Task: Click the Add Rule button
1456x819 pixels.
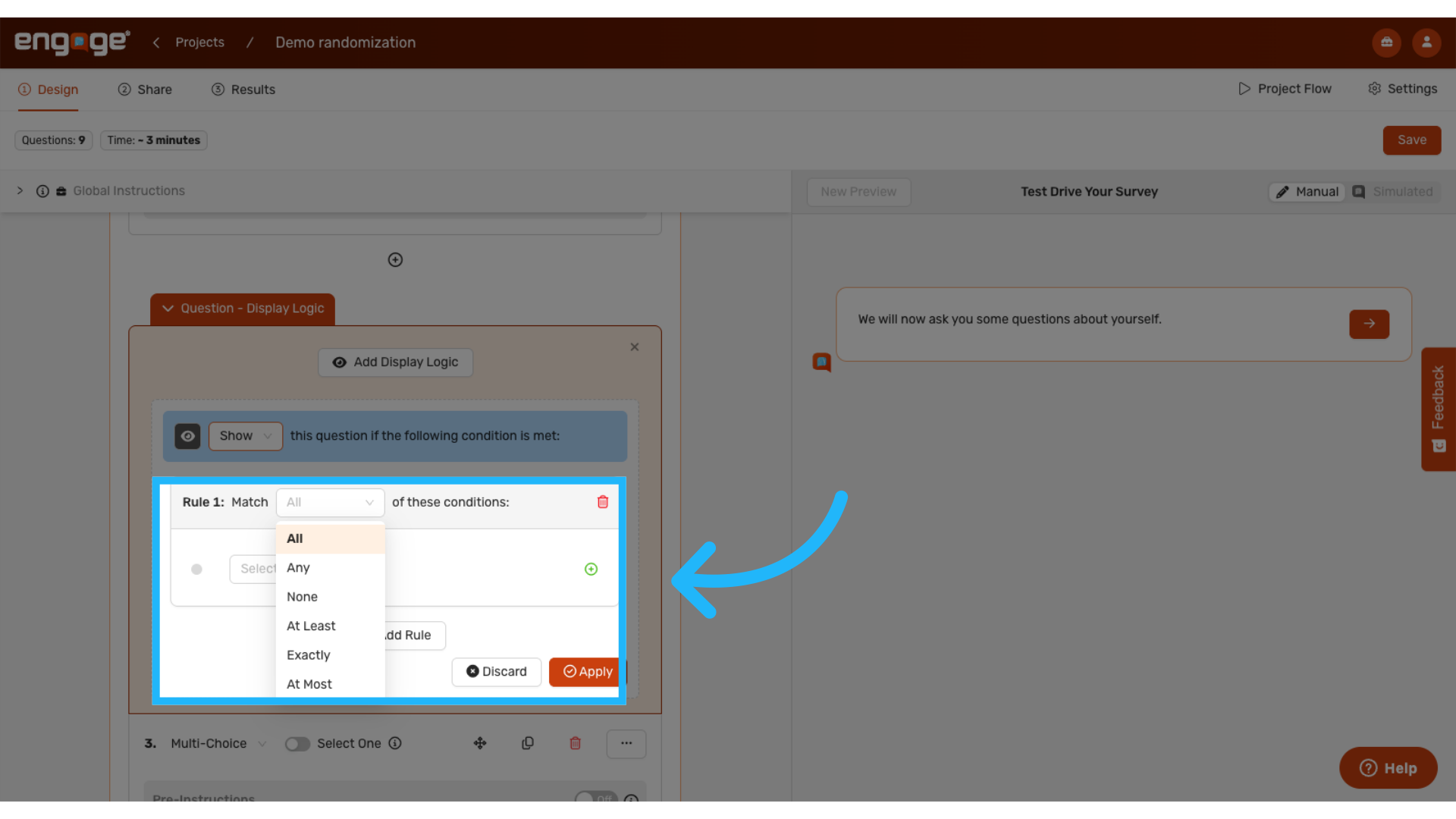Action: point(414,635)
